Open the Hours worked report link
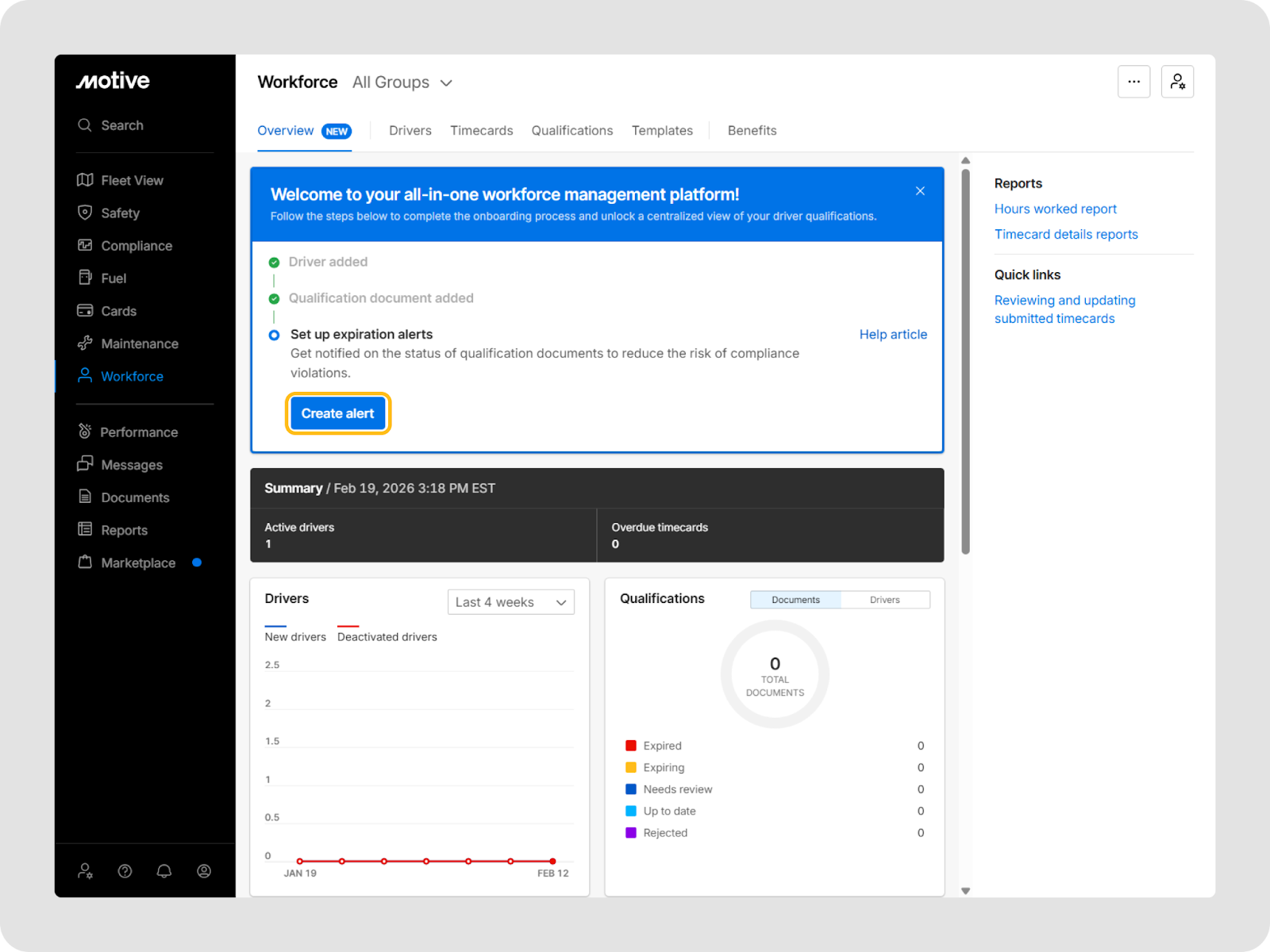This screenshot has width=1270, height=952. [x=1055, y=209]
